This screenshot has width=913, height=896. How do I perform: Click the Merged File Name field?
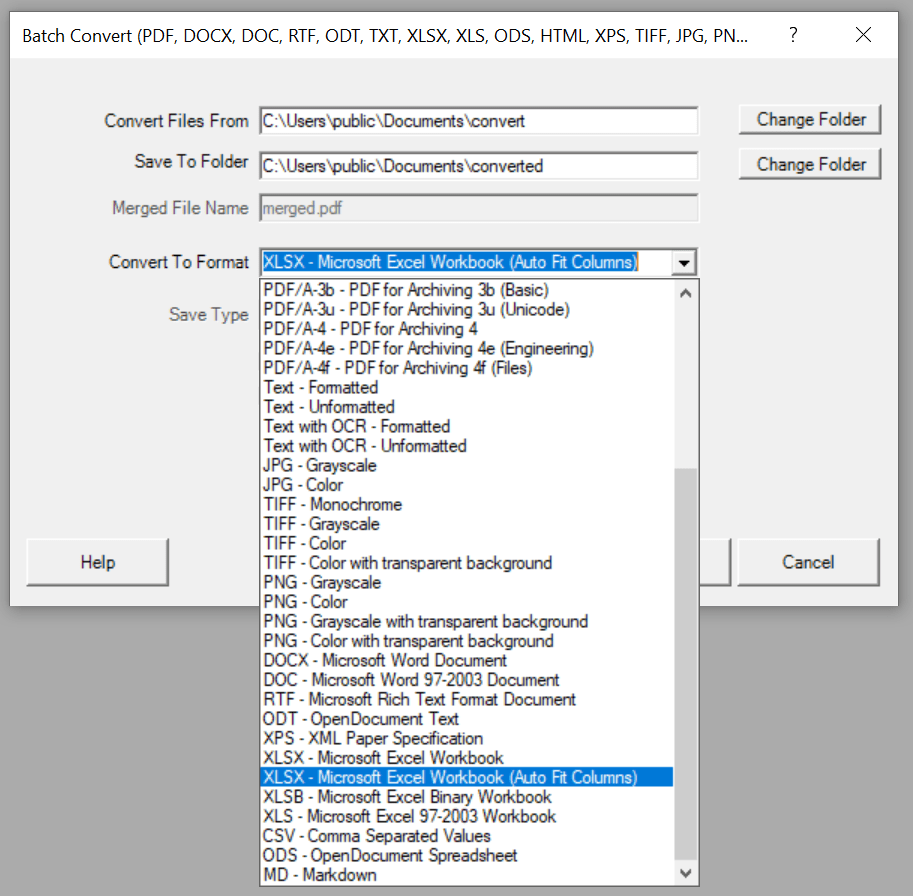point(479,208)
